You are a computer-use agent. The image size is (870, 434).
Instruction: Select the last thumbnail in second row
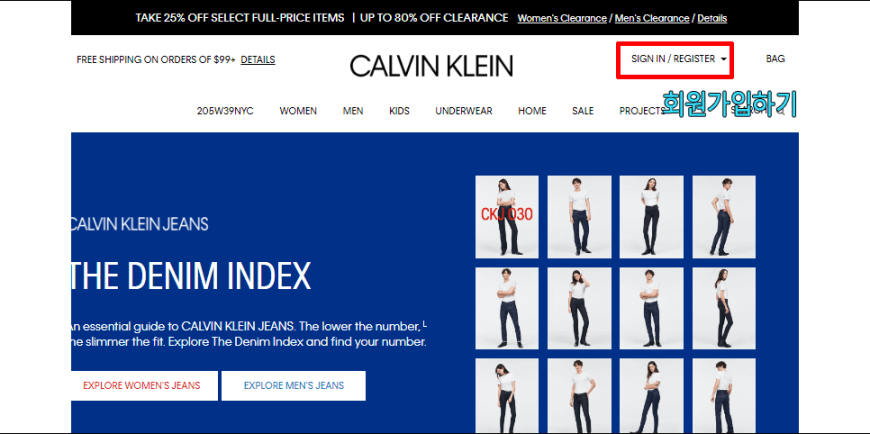724,308
